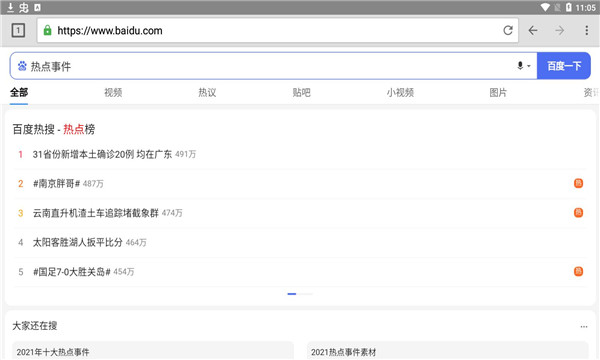Reload the page with refresh icon
This screenshot has height=360, width=600.
tap(508, 30)
